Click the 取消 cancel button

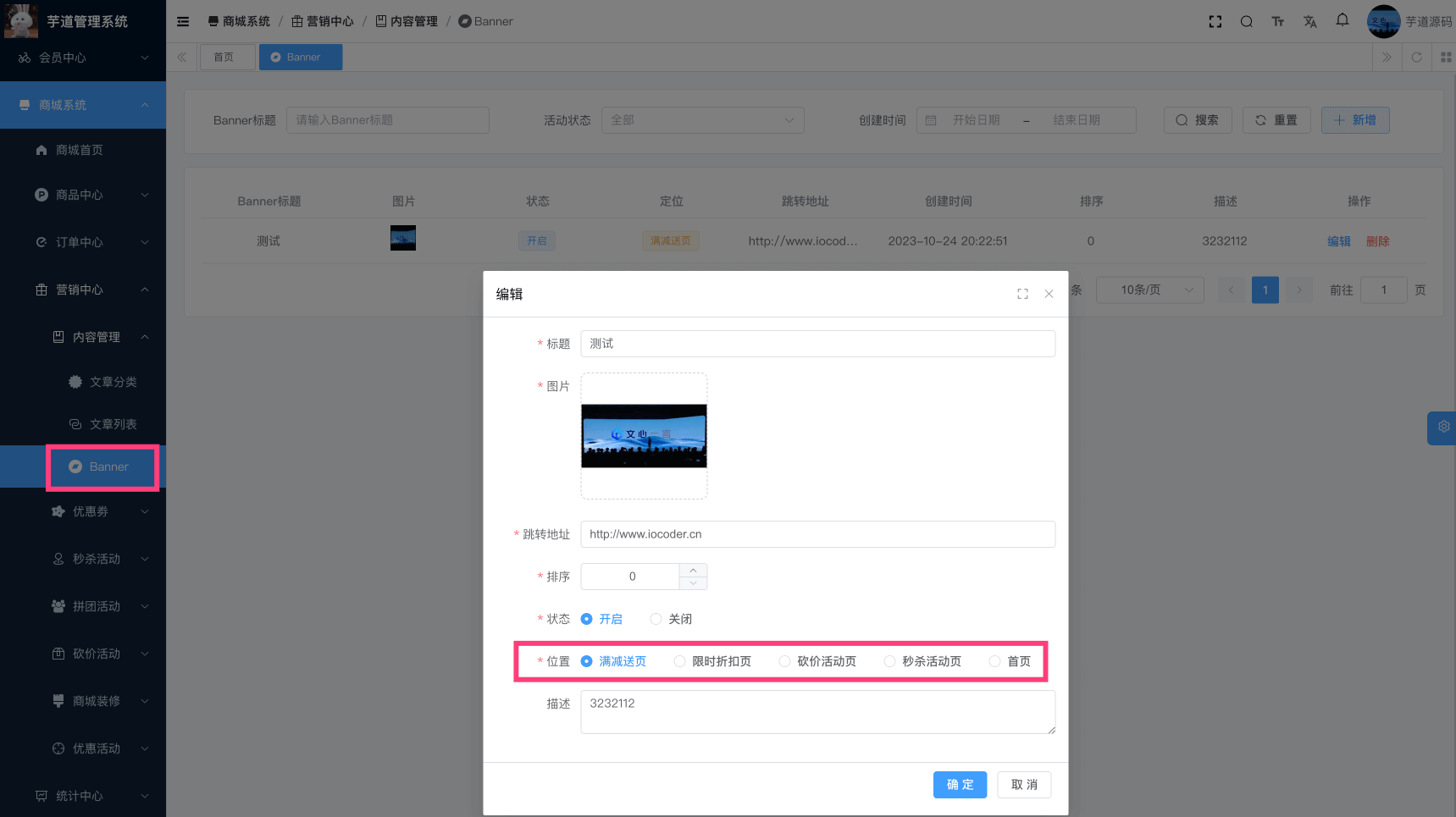tap(1024, 785)
